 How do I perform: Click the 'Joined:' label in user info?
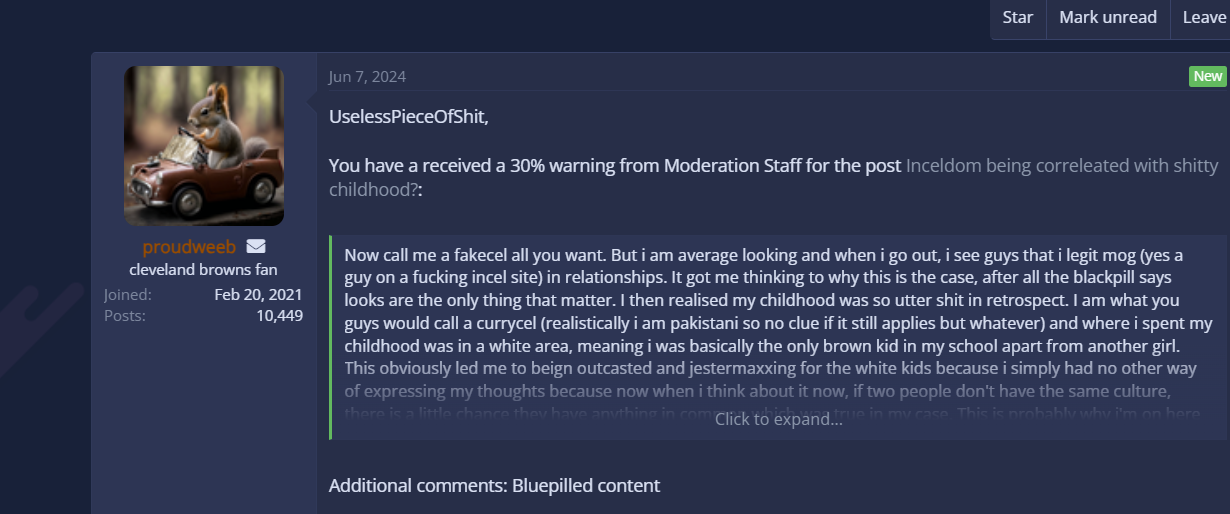(128, 295)
